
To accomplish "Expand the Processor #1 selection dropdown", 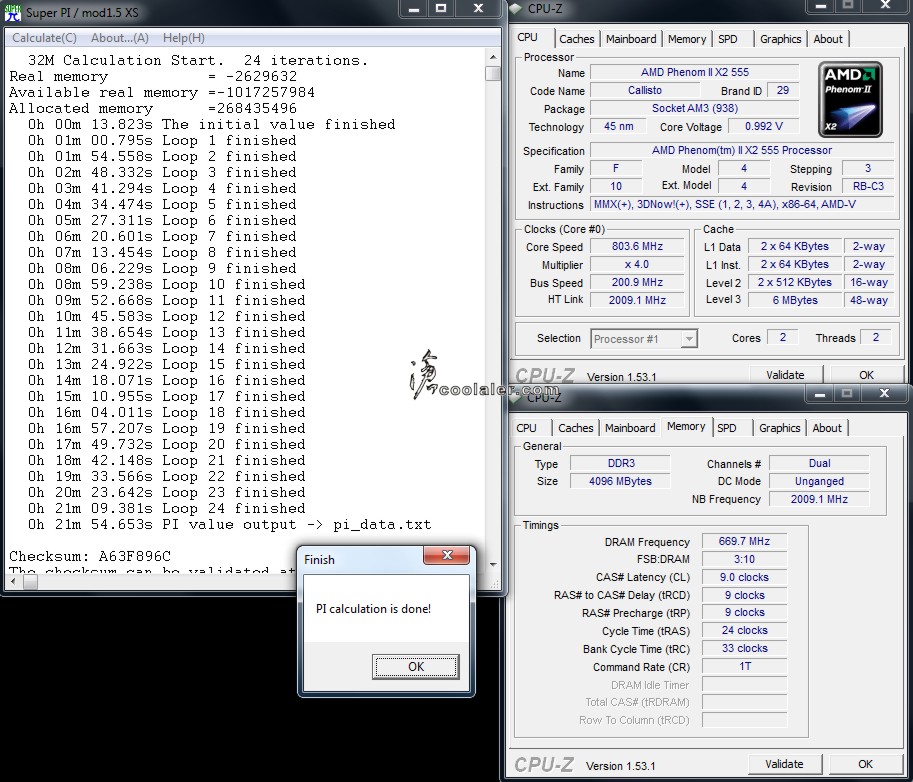I will click(x=688, y=339).
